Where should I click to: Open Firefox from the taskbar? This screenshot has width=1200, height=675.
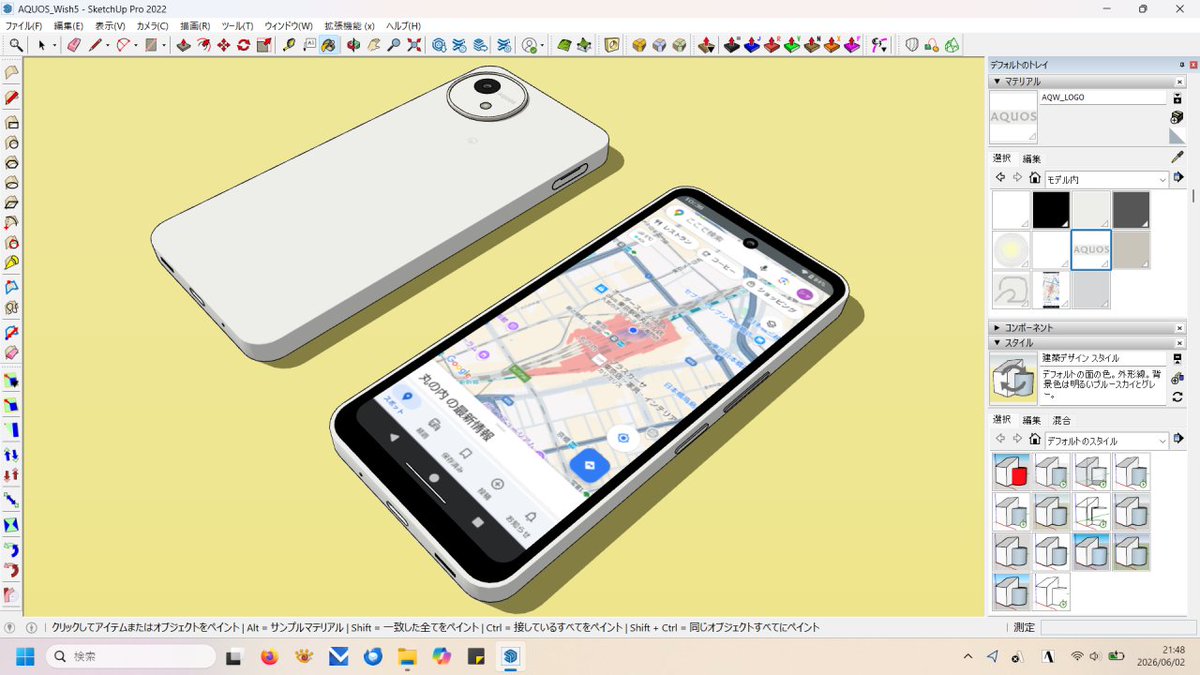pyautogui.click(x=268, y=657)
